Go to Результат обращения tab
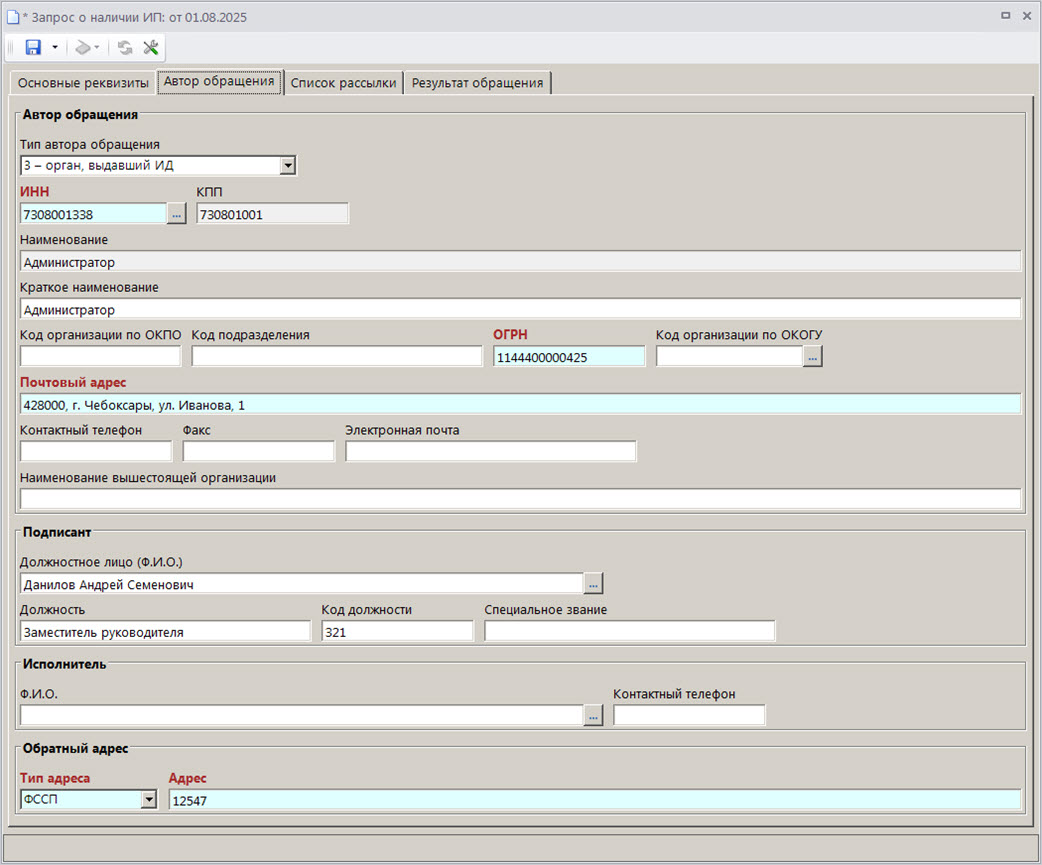1042x865 pixels. pos(477,83)
